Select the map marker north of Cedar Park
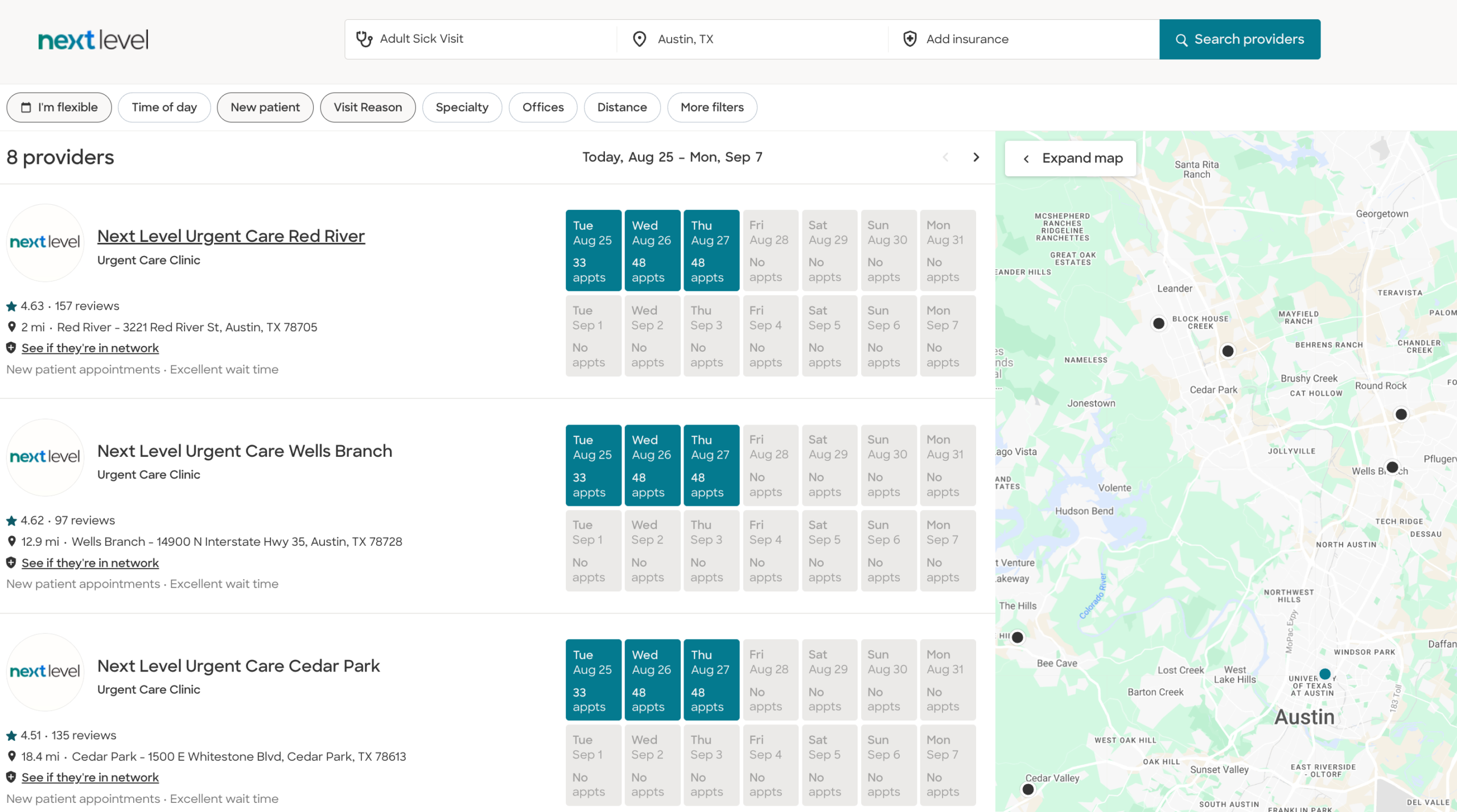Image resolution: width=1457 pixels, height=812 pixels. coord(1228,351)
